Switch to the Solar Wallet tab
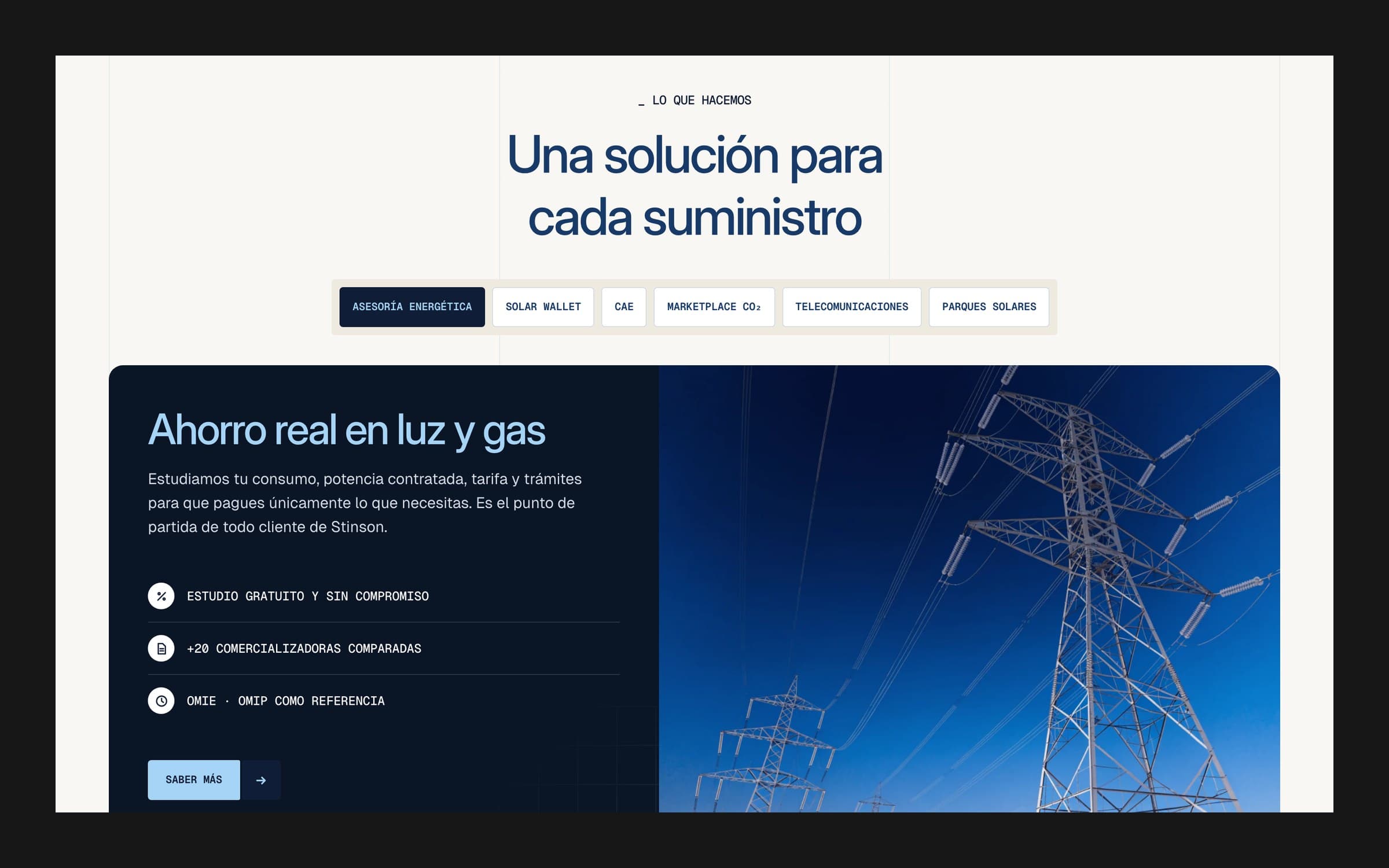1389x868 pixels. point(543,307)
